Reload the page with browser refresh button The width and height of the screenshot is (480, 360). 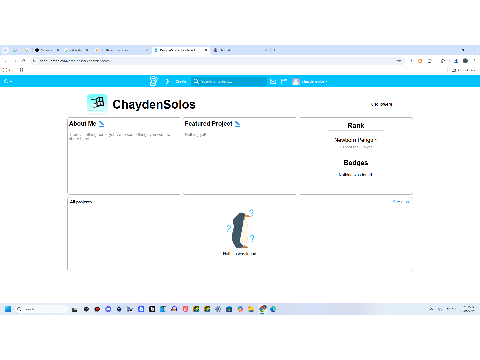point(23,61)
